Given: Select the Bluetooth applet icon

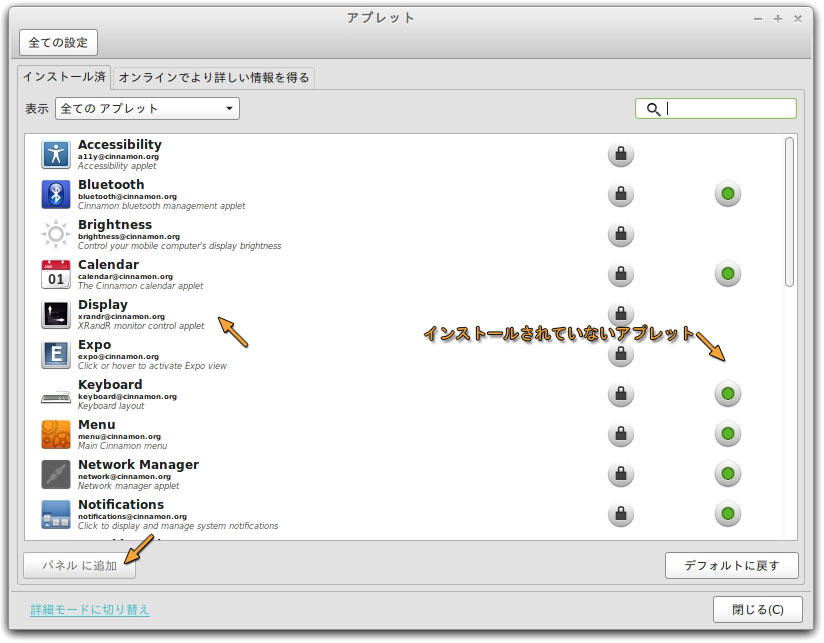Looking at the screenshot, I should (x=56, y=195).
